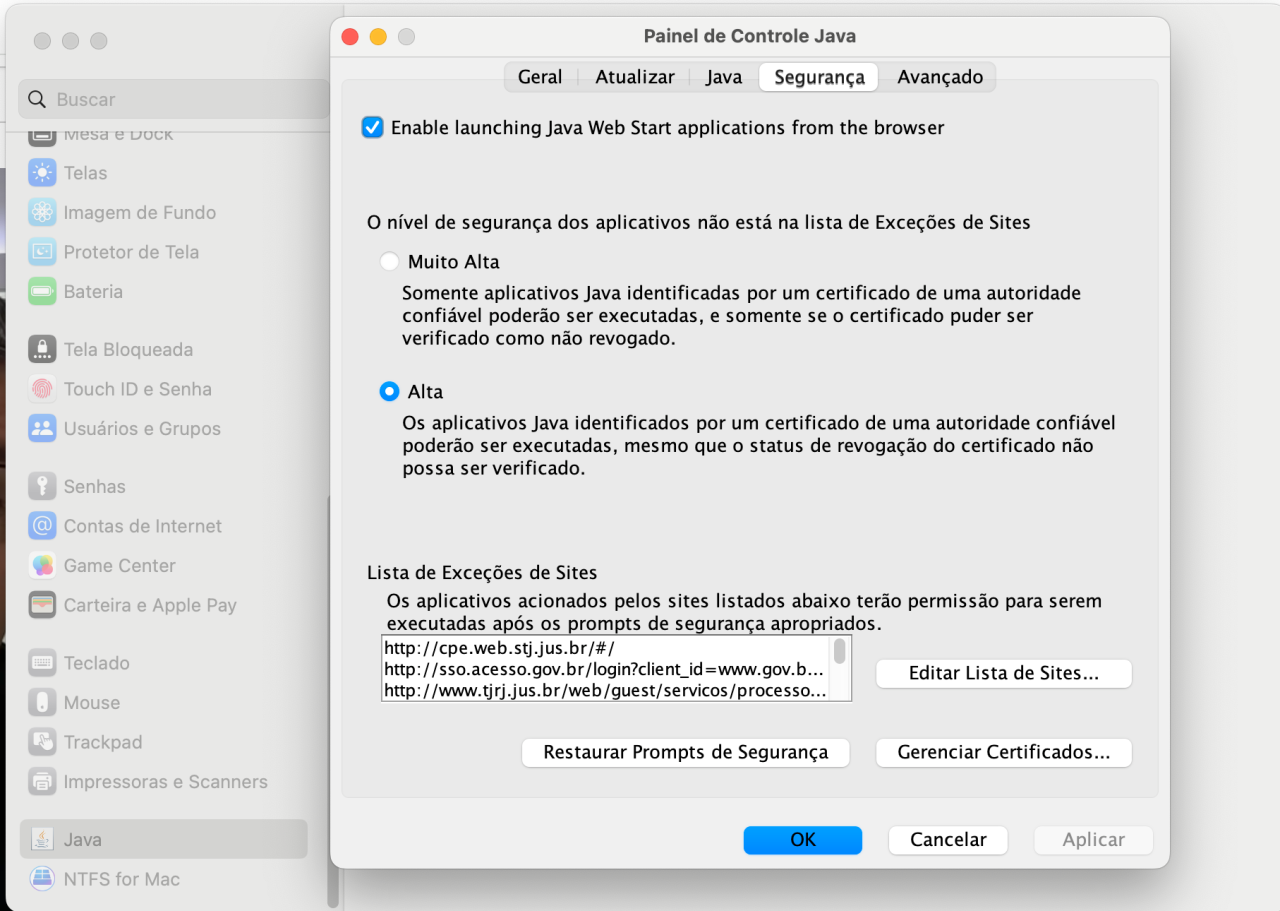This screenshot has width=1280, height=911.
Task: Open Impressoras e Scanners label
Action: click(x=166, y=782)
